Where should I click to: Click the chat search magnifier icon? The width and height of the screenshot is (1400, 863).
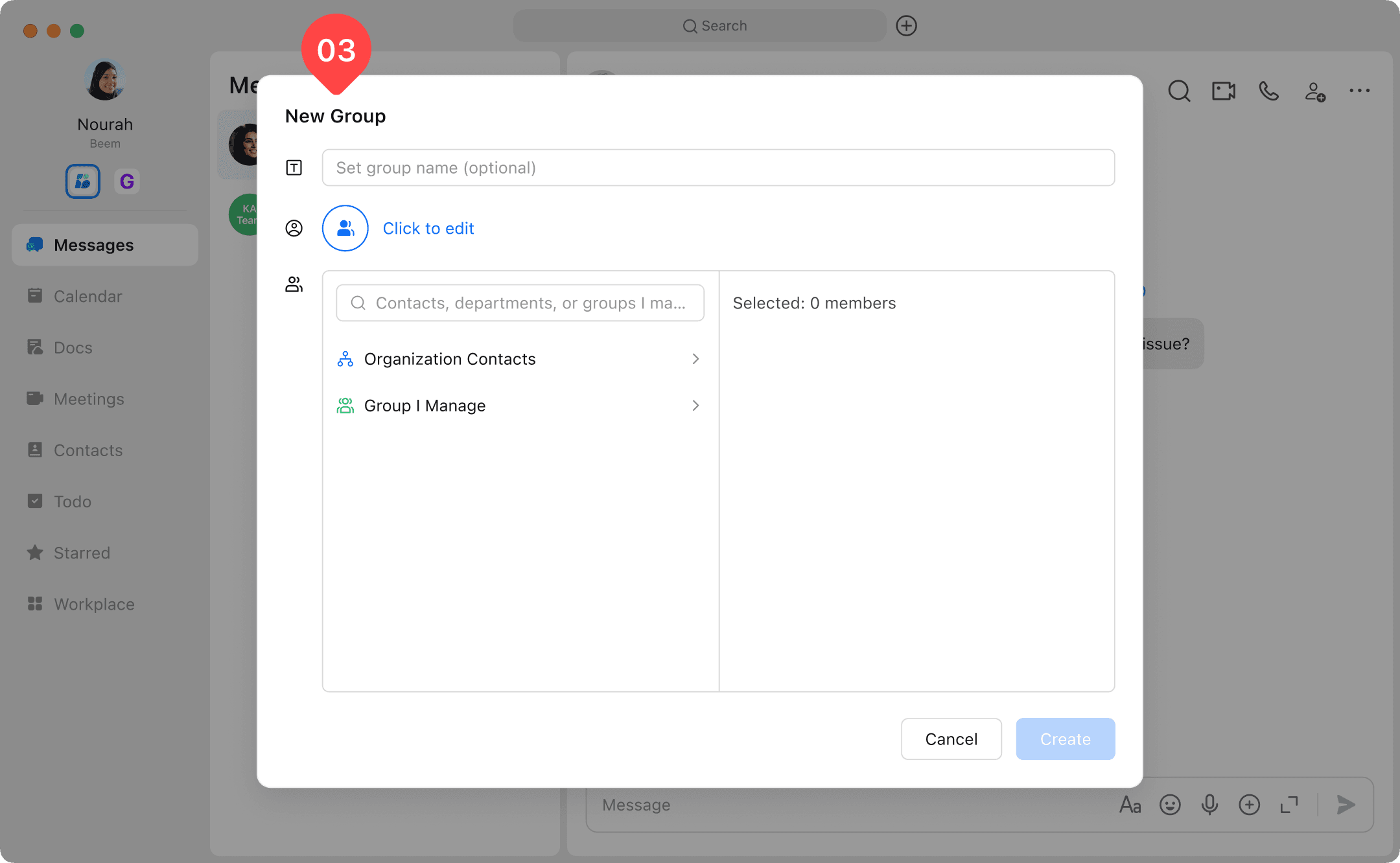(1179, 91)
